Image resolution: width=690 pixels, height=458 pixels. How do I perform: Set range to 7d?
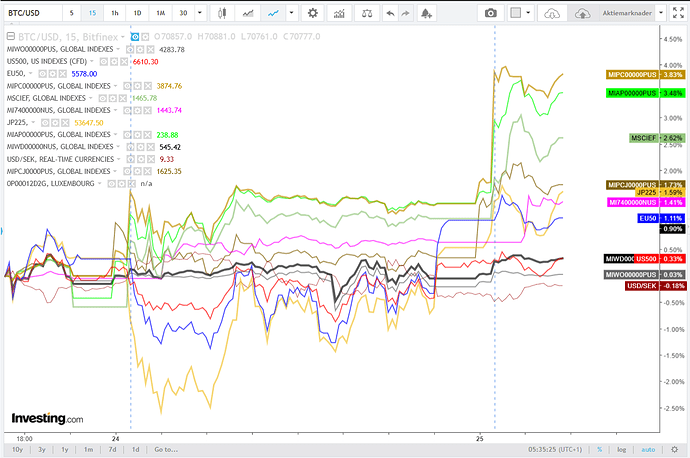point(113,449)
